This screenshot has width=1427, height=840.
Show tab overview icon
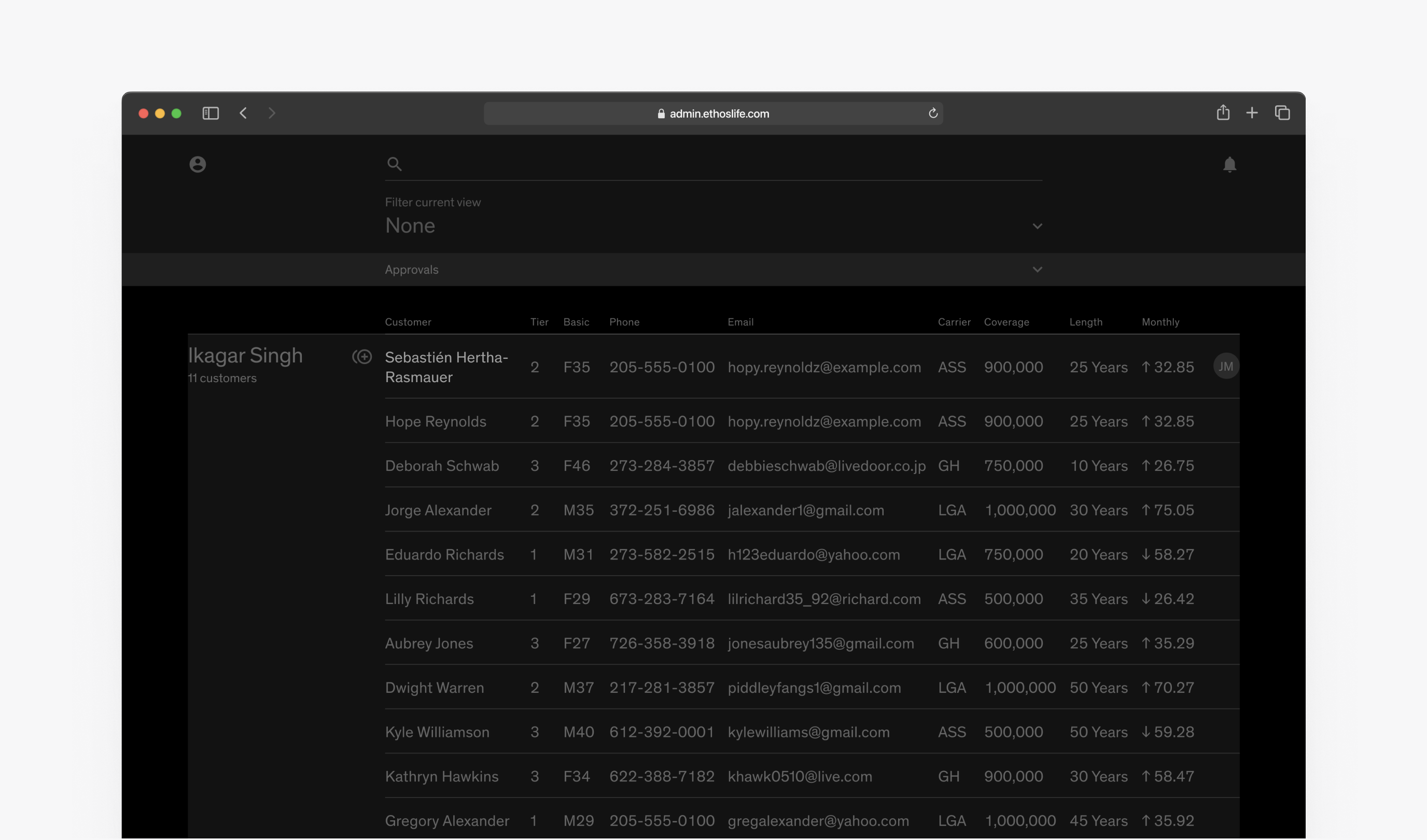pyautogui.click(x=1282, y=113)
